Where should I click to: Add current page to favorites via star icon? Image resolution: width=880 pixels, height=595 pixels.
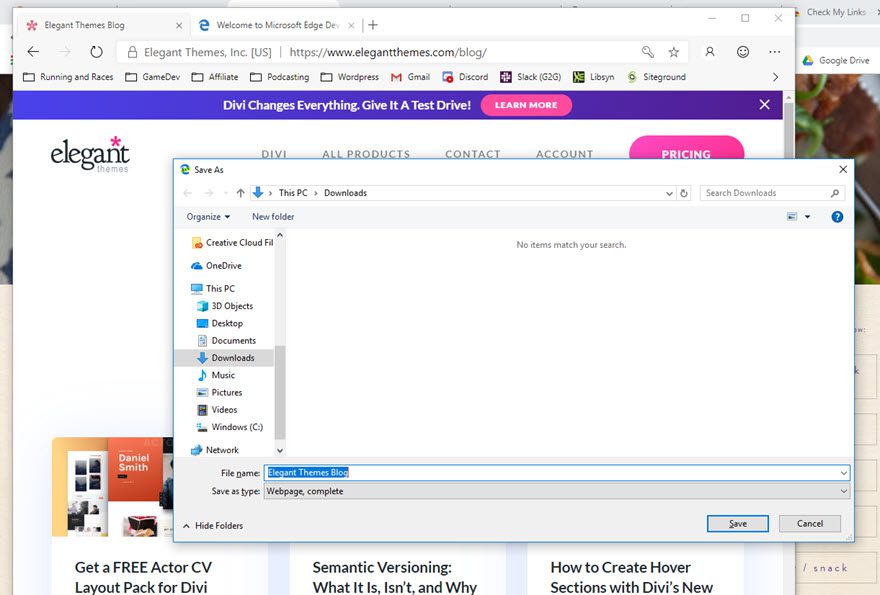[x=674, y=51]
